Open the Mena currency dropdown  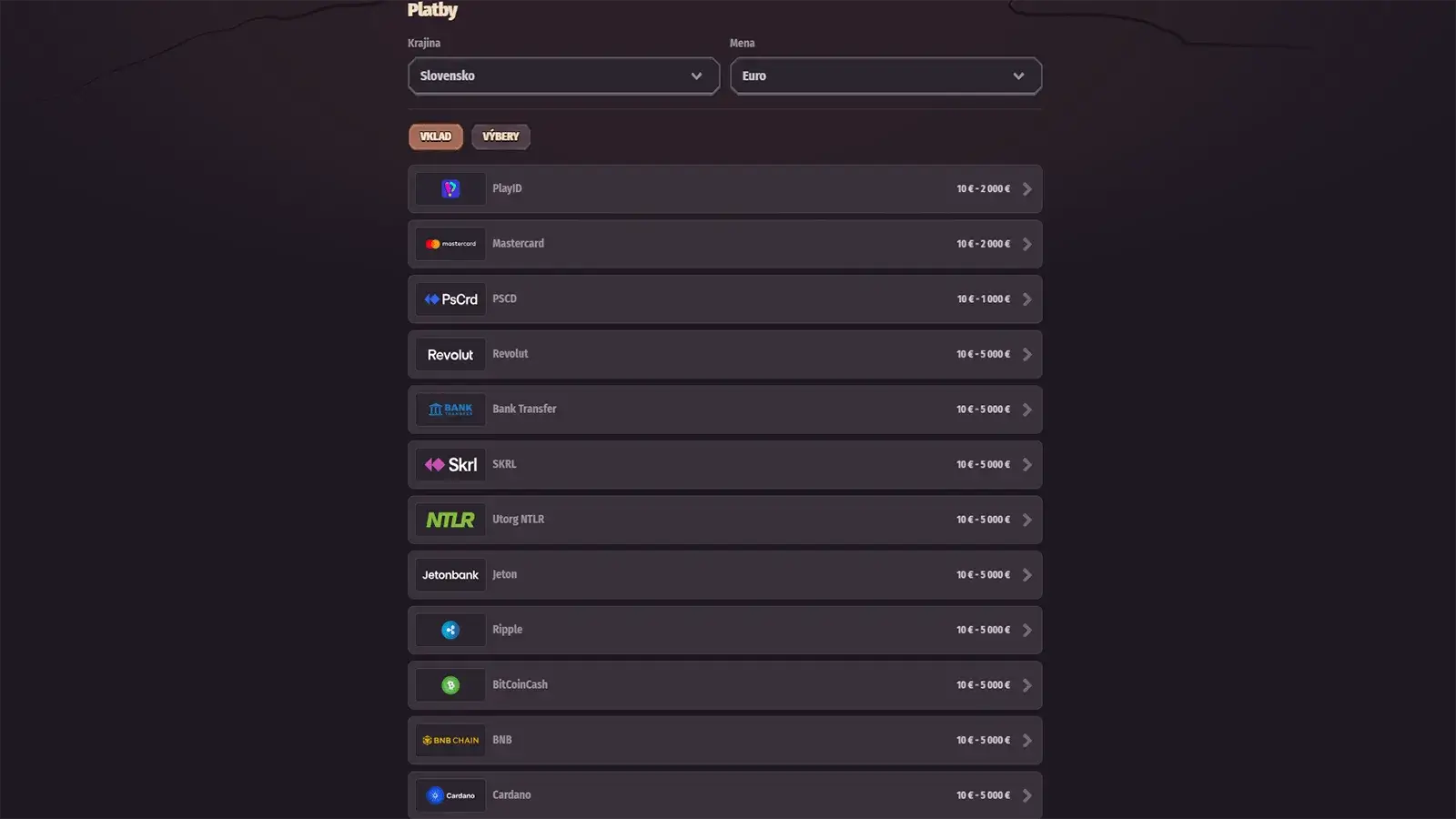tap(885, 76)
